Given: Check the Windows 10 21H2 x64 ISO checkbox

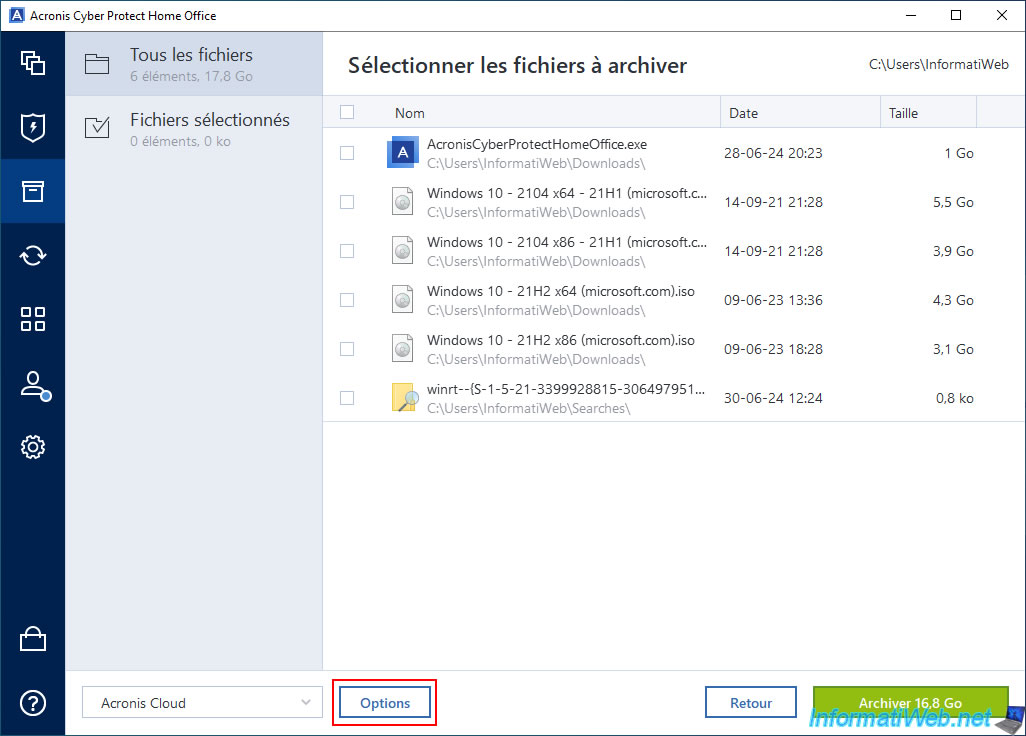Looking at the screenshot, I should pyautogui.click(x=347, y=300).
